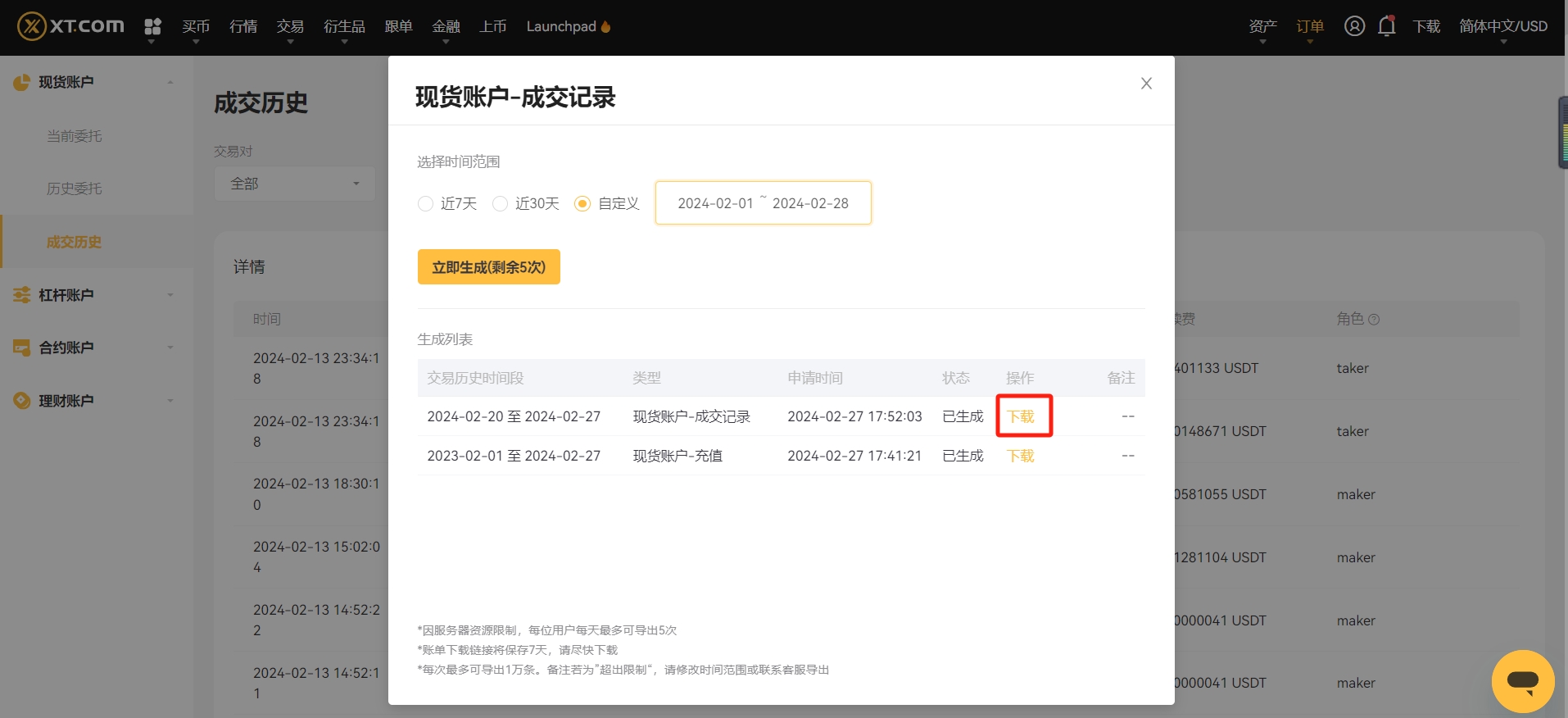Open the 简体中文/USD language dropdown
The width and height of the screenshot is (1568, 718).
point(1503,26)
